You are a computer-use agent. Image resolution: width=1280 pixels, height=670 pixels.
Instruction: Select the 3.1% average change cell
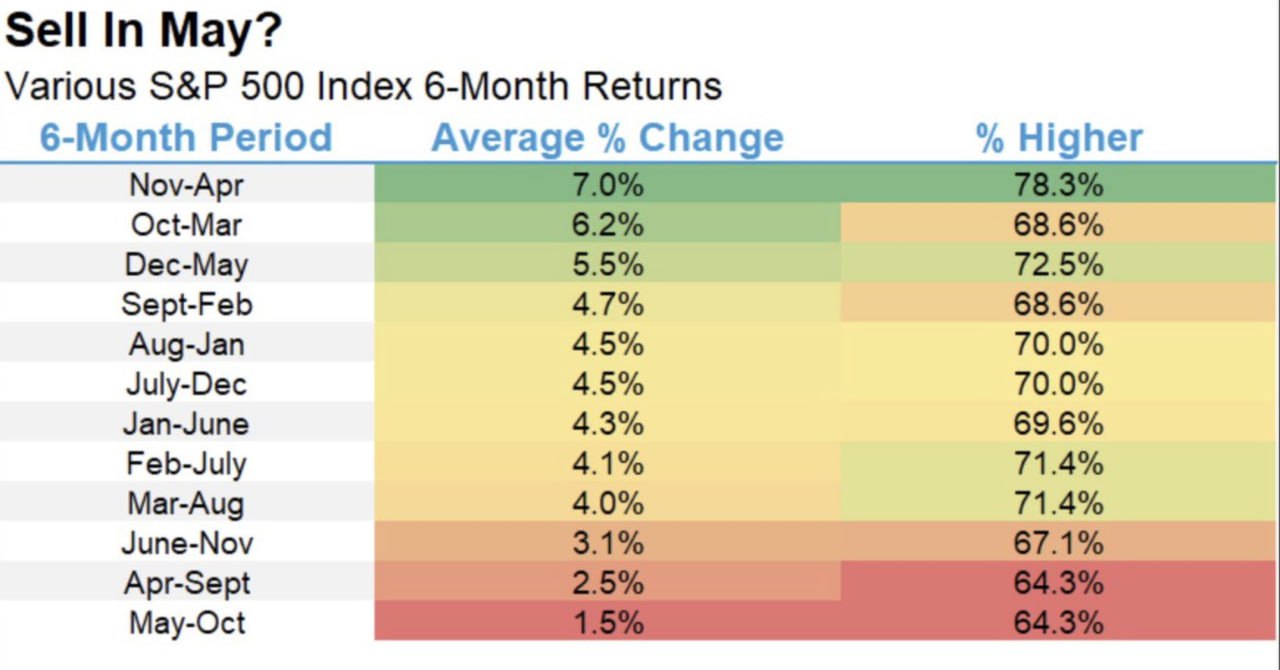[x=607, y=543]
